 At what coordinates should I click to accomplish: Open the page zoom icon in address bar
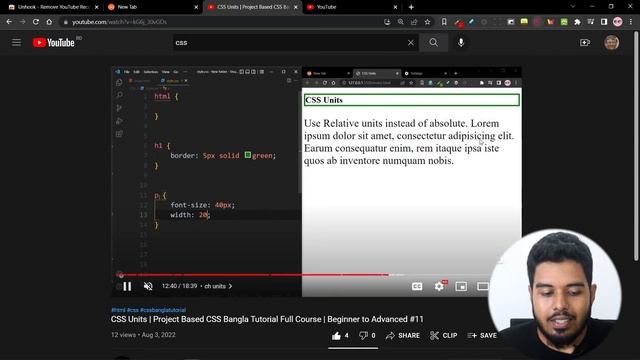click(x=400, y=22)
